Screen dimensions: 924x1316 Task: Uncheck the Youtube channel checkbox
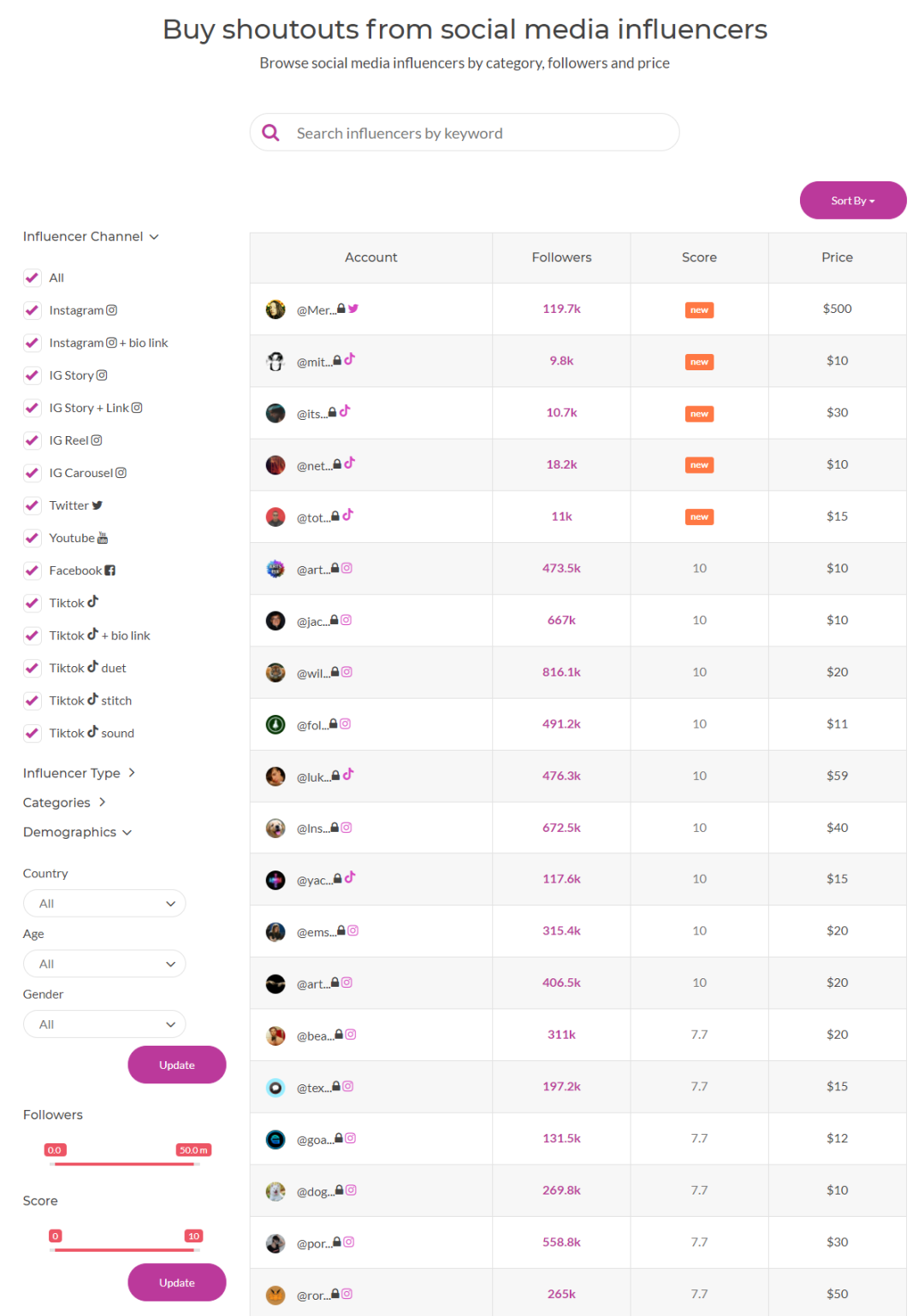point(33,538)
